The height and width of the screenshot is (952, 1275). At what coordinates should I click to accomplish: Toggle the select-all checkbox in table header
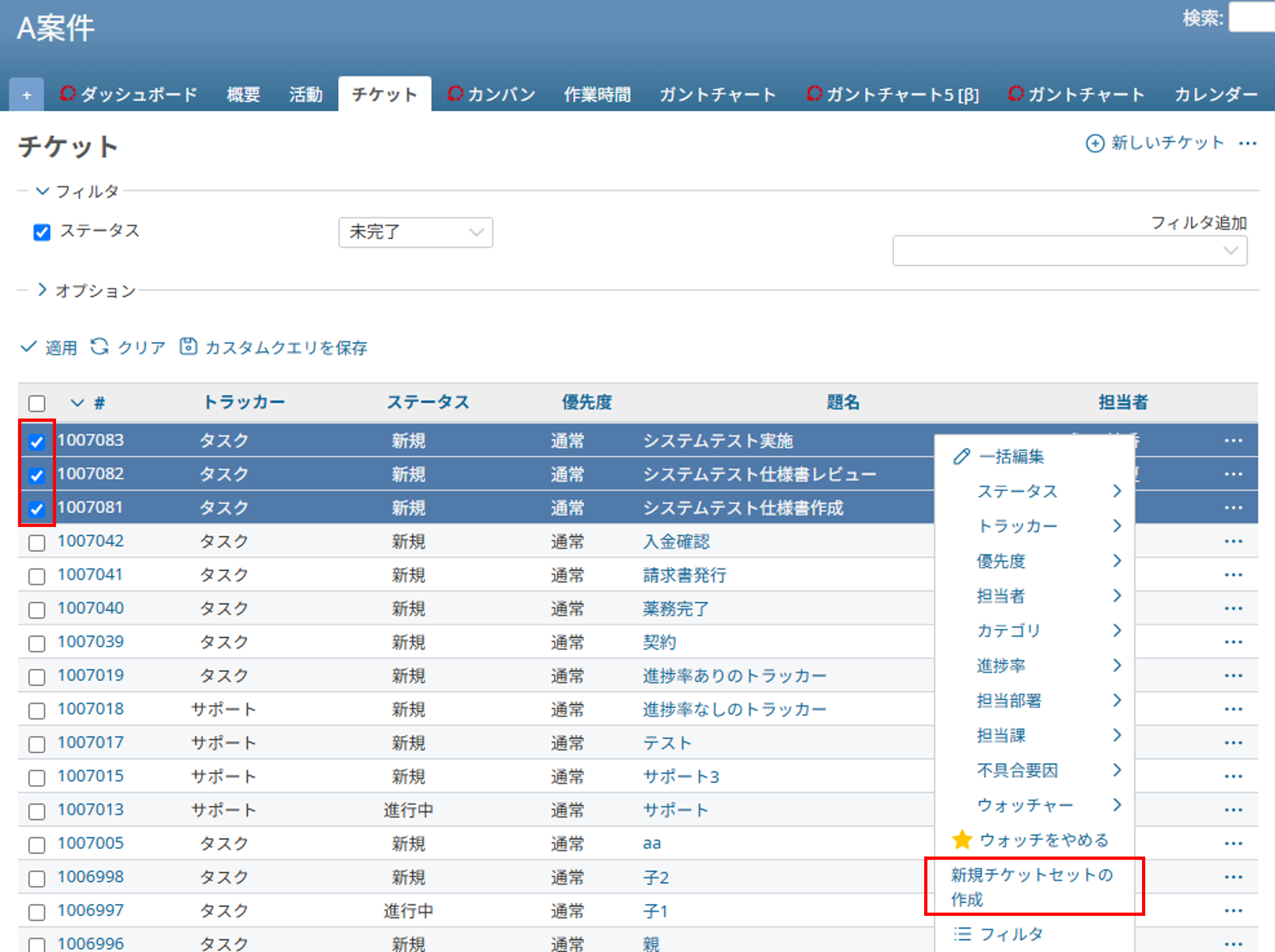point(36,403)
